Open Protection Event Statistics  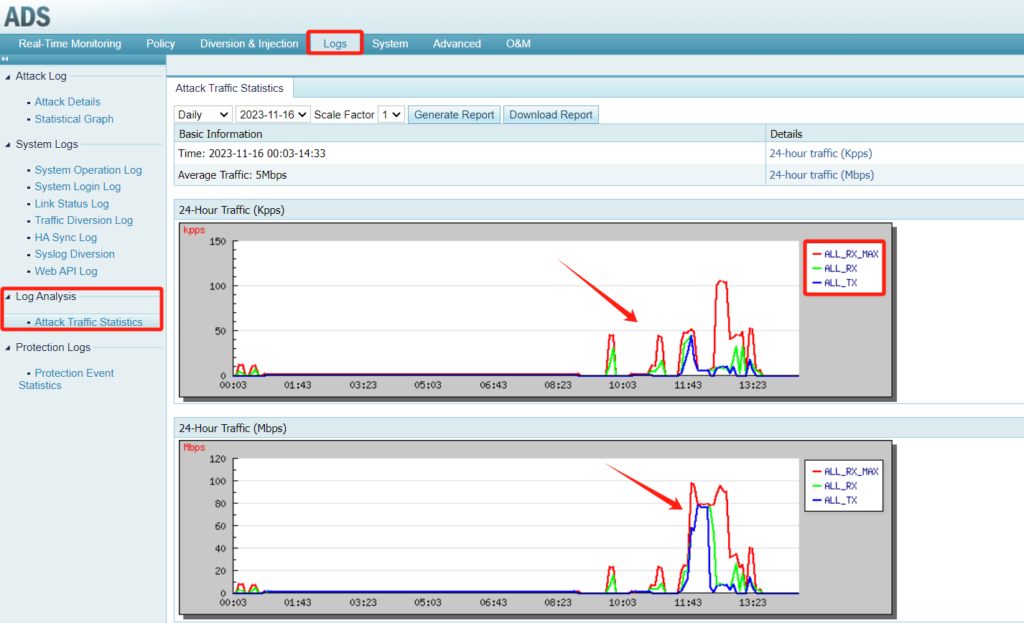point(66,379)
